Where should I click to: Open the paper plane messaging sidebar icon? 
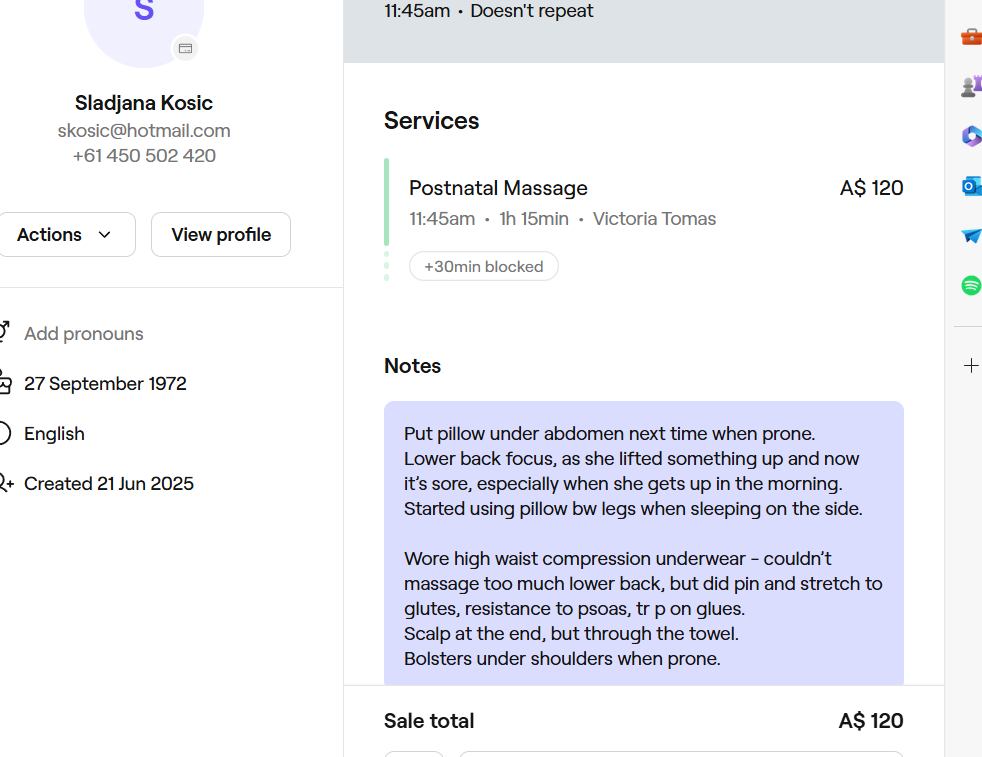[970, 236]
